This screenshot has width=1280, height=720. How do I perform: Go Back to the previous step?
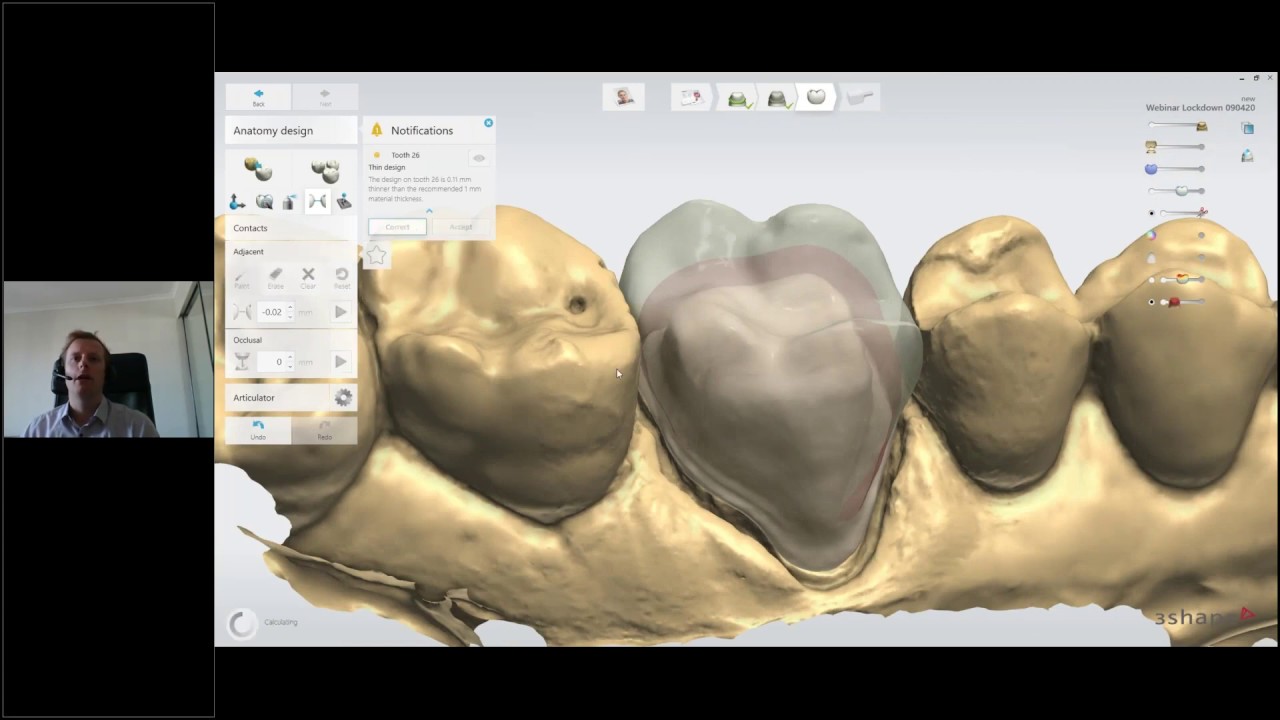258,97
